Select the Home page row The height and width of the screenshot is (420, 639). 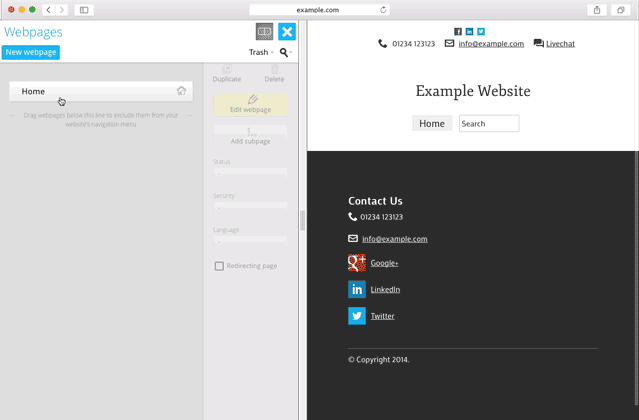101,91
